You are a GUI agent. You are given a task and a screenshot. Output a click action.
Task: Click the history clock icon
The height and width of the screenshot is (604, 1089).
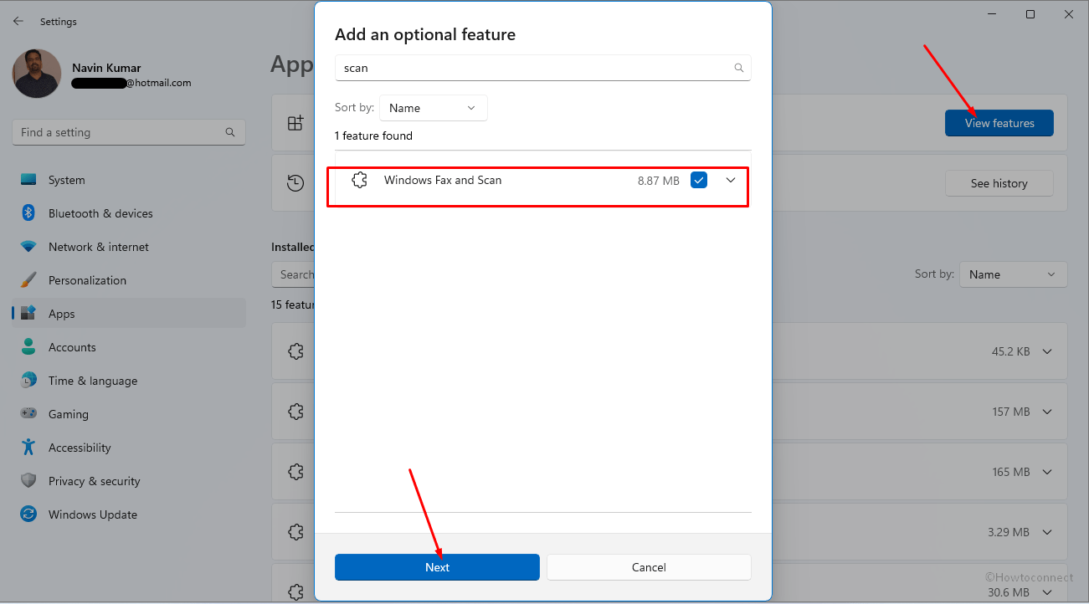pyautogui.click(x=295, y=183)
